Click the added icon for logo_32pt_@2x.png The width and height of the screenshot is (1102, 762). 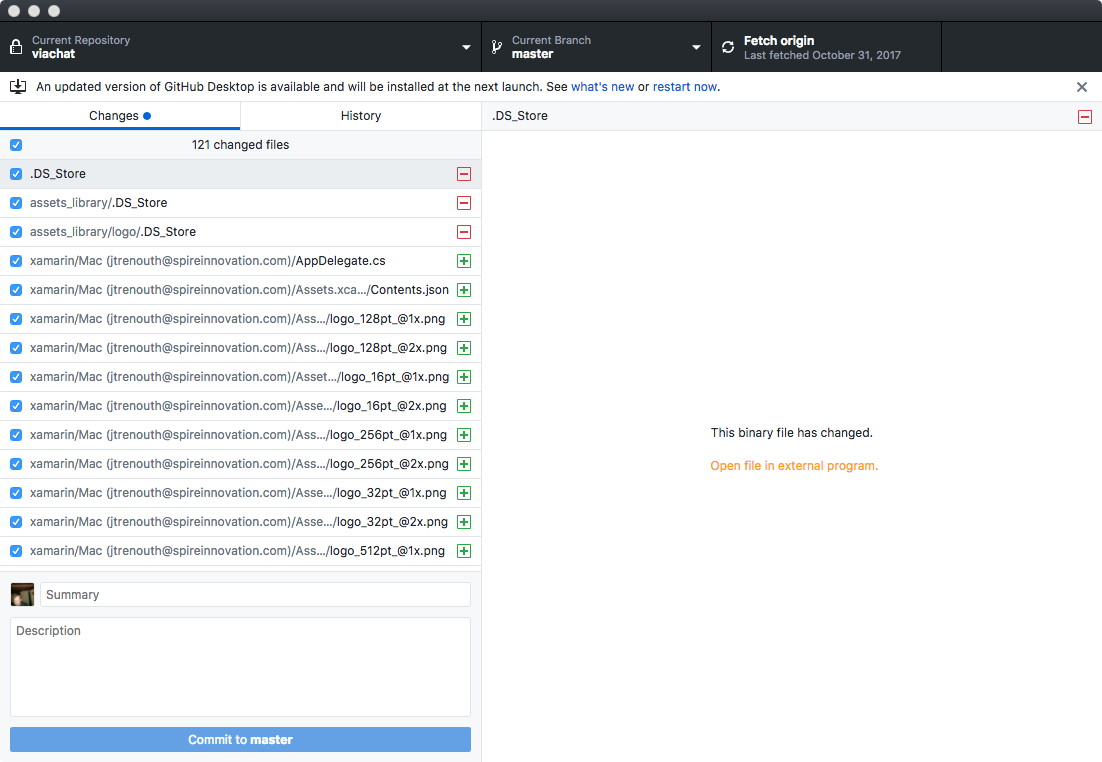click(464, 522)
